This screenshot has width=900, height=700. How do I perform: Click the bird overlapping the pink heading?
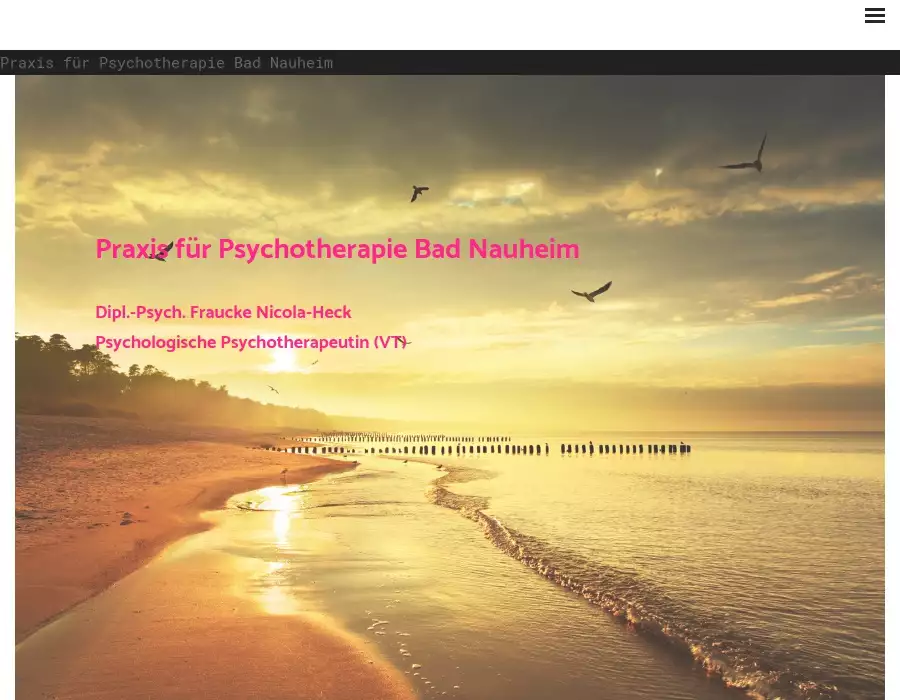click(161, 252)
